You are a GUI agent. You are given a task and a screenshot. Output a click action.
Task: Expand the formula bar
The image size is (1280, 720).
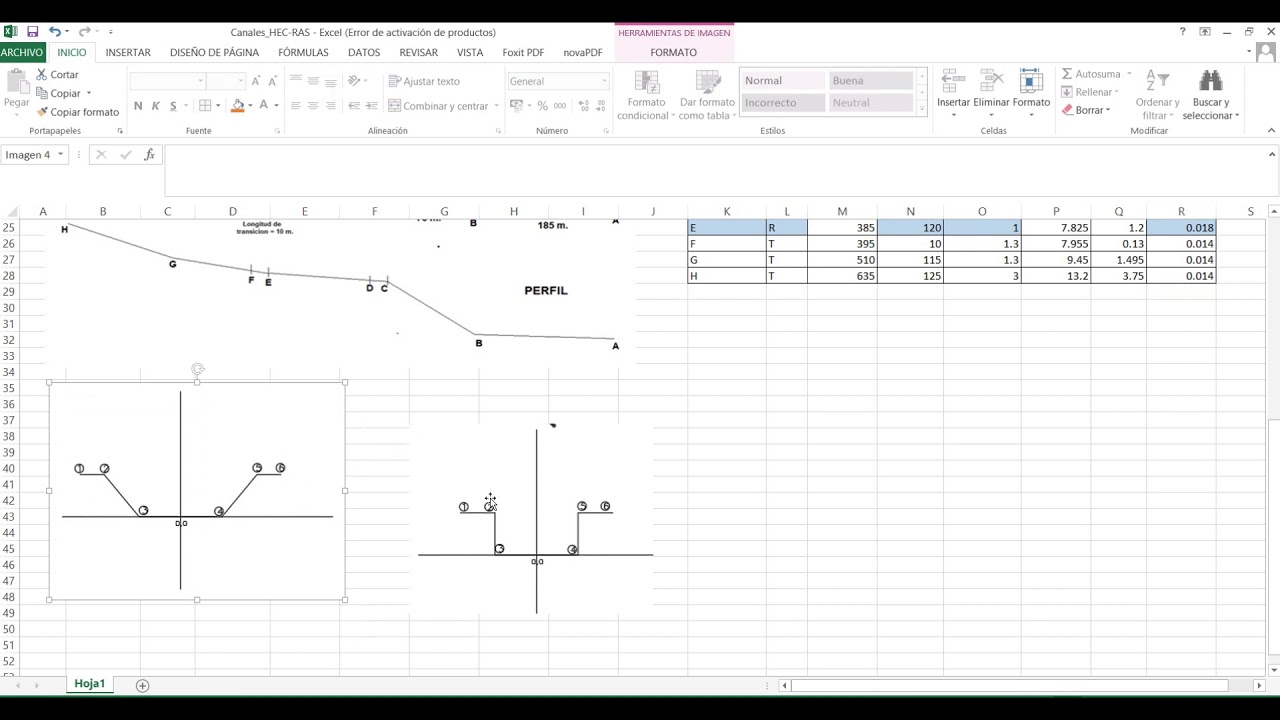point(1272,154)
